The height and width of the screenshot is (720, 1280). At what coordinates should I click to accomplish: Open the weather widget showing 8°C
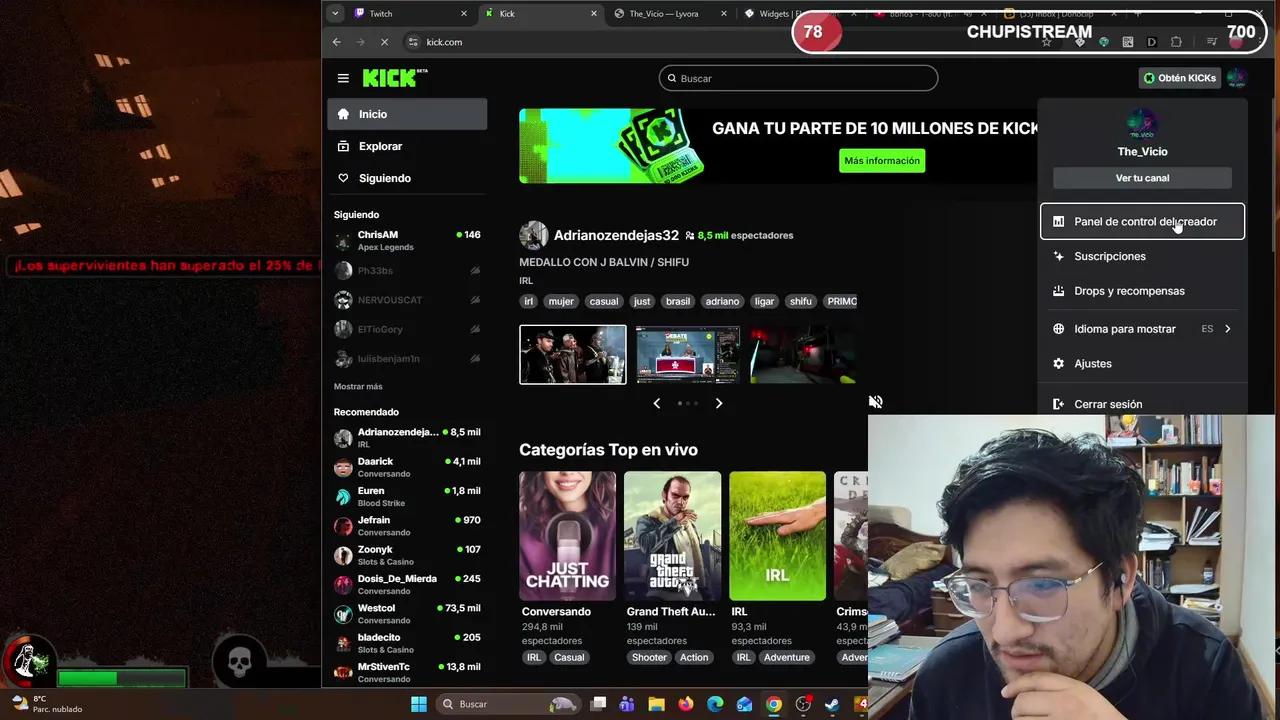tap(46, 704)
